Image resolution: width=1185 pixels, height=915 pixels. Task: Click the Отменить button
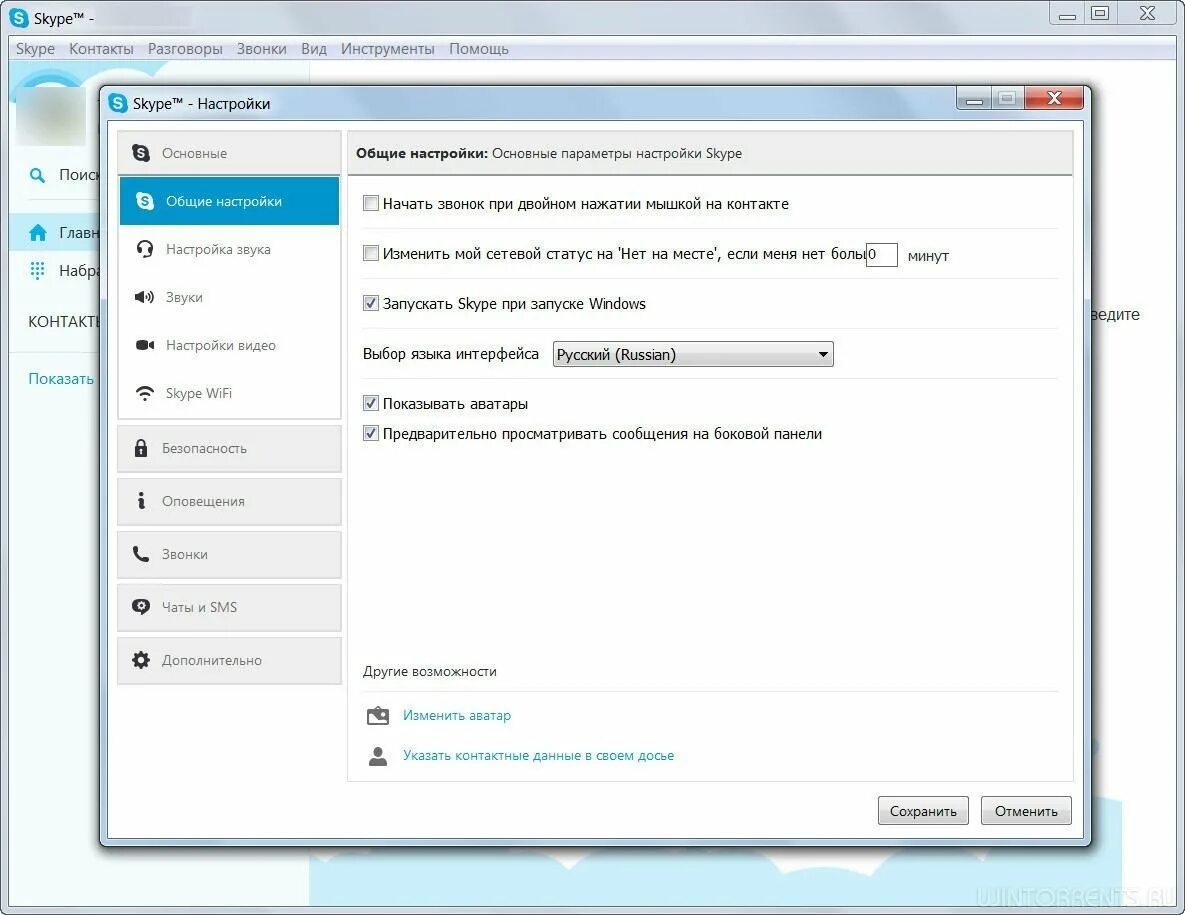click(x=1026, y=811)
